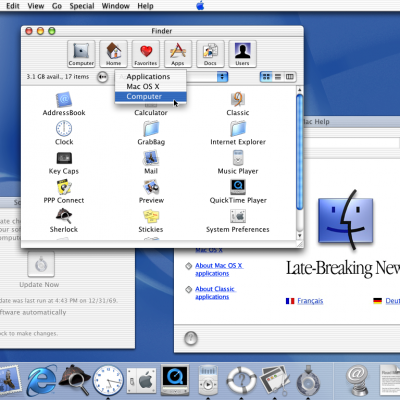400x400 pixels.
Task: Select the Mail application icon
Action: click(151, 158)
